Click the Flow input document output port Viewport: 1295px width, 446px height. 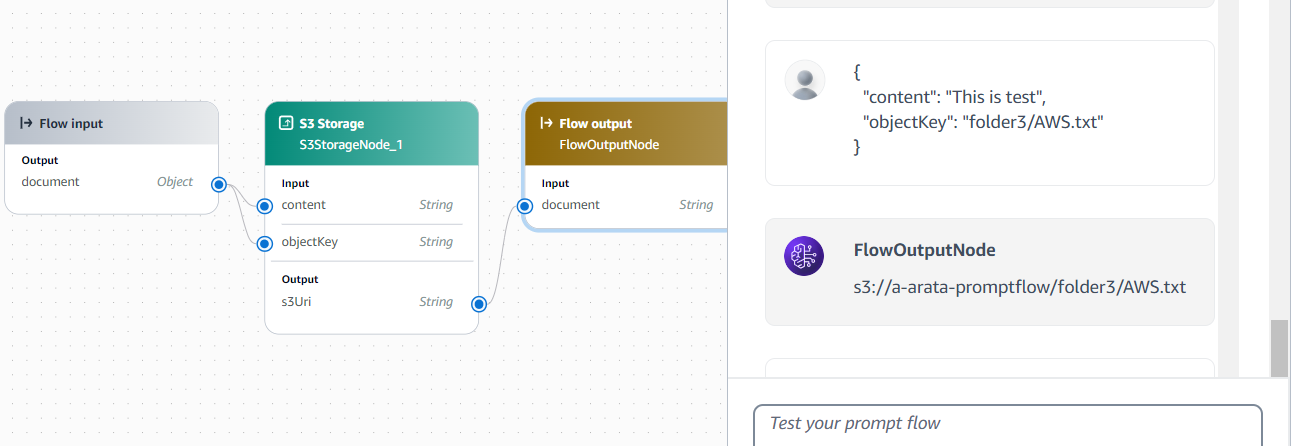pyautogui.click(x=219, y=184)
